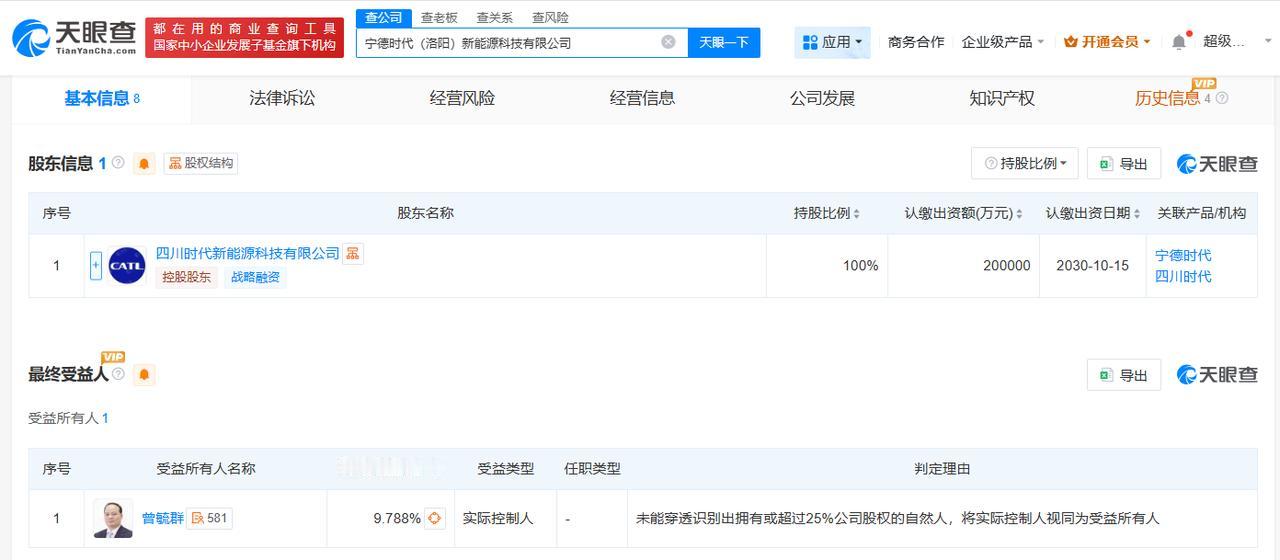Sort by 认缴出资日期 column header
The width and height of the screenshot is (1280, 560).
tap(1093, 213)
